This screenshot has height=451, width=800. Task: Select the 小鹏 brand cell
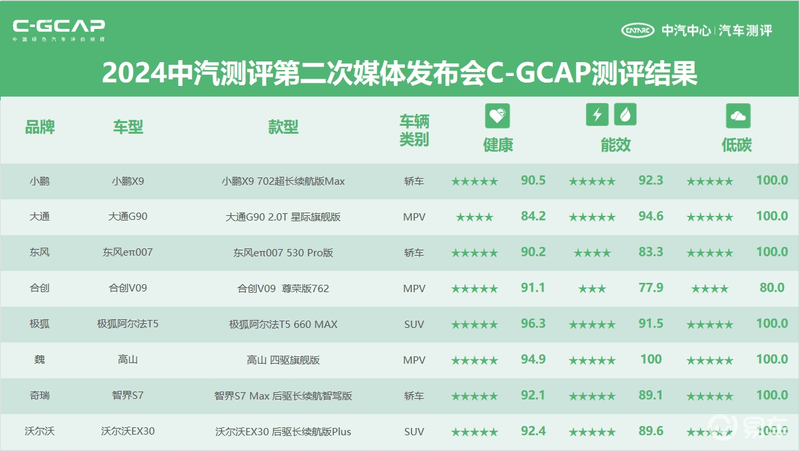39,181
